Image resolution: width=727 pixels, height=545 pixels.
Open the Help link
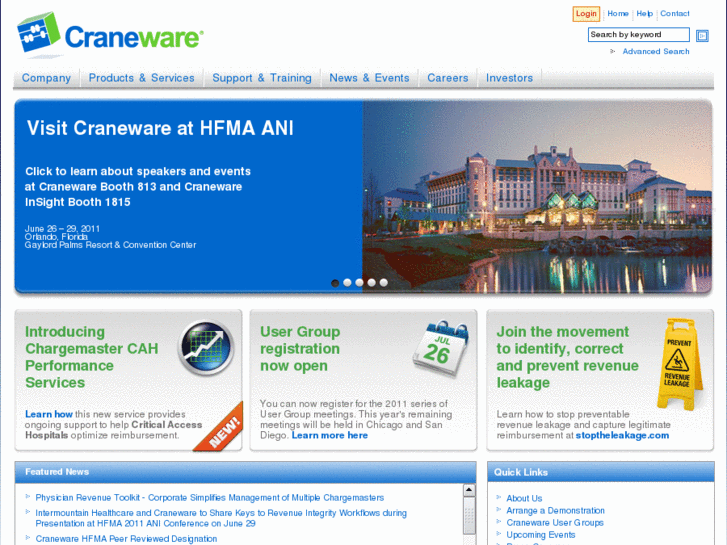coord(644,14)
